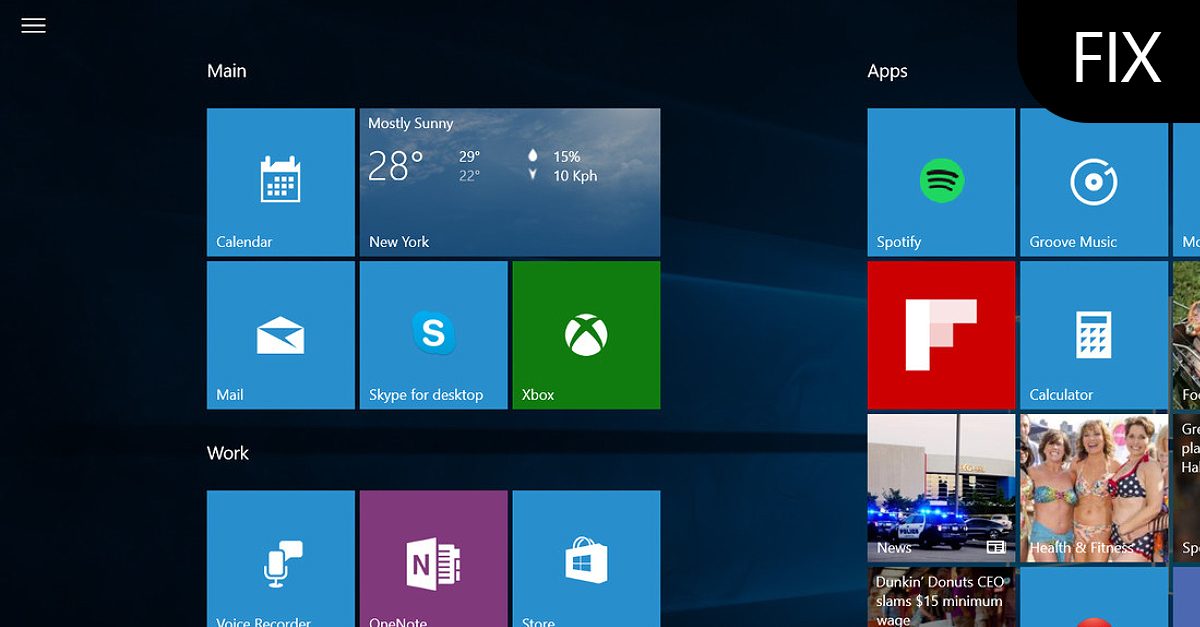The height and width of the screenshot is (627, 1200).
Task: Open the Dunkin' Donuts CEO headline tile
Action: coord(941,598)
